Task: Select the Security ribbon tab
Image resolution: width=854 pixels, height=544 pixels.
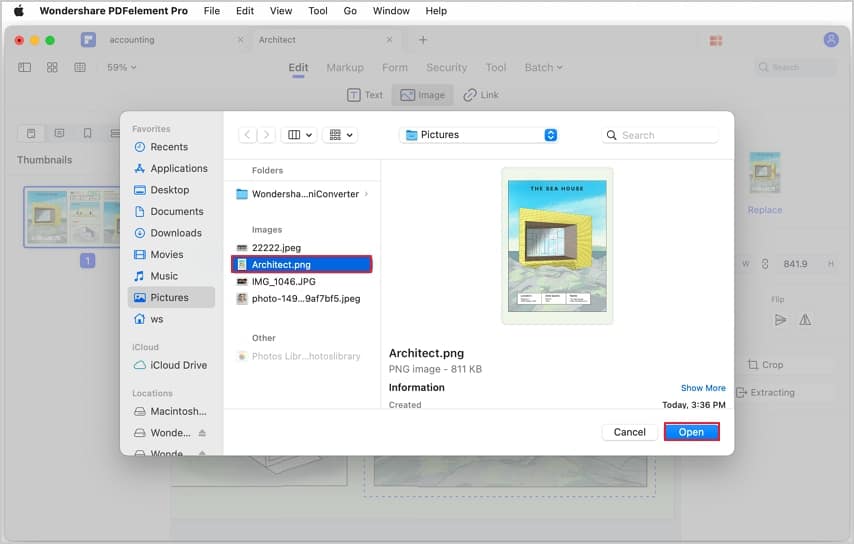Action: [446, 68]
